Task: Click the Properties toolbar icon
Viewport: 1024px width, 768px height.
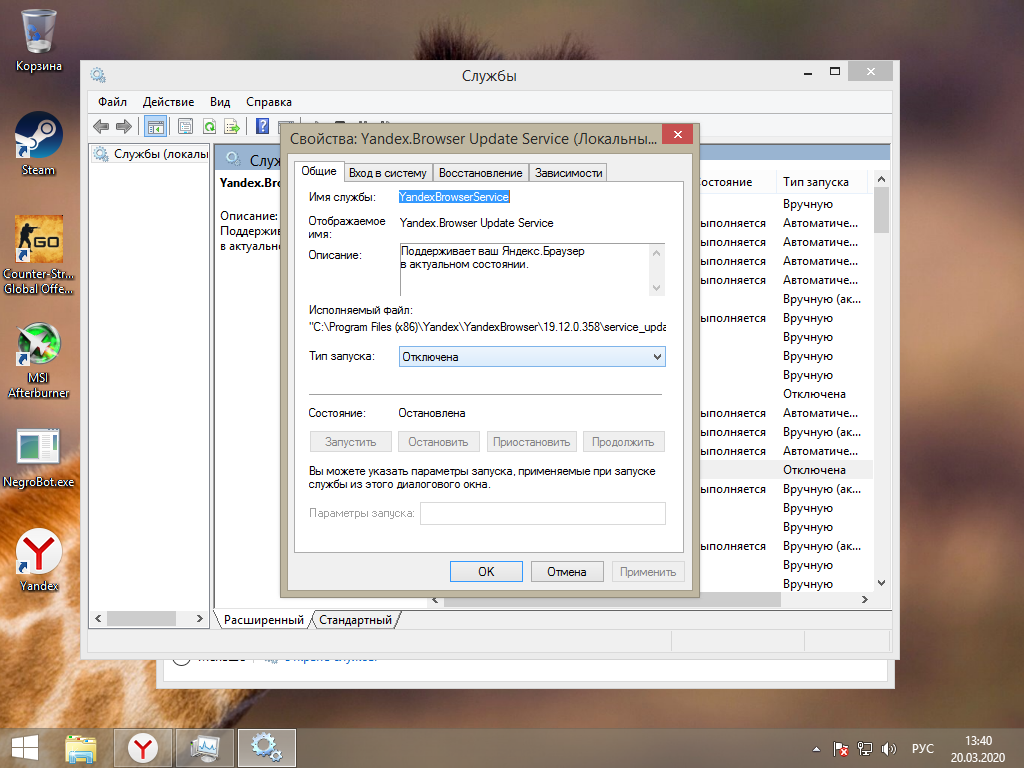Action: (x=185, y=126)
